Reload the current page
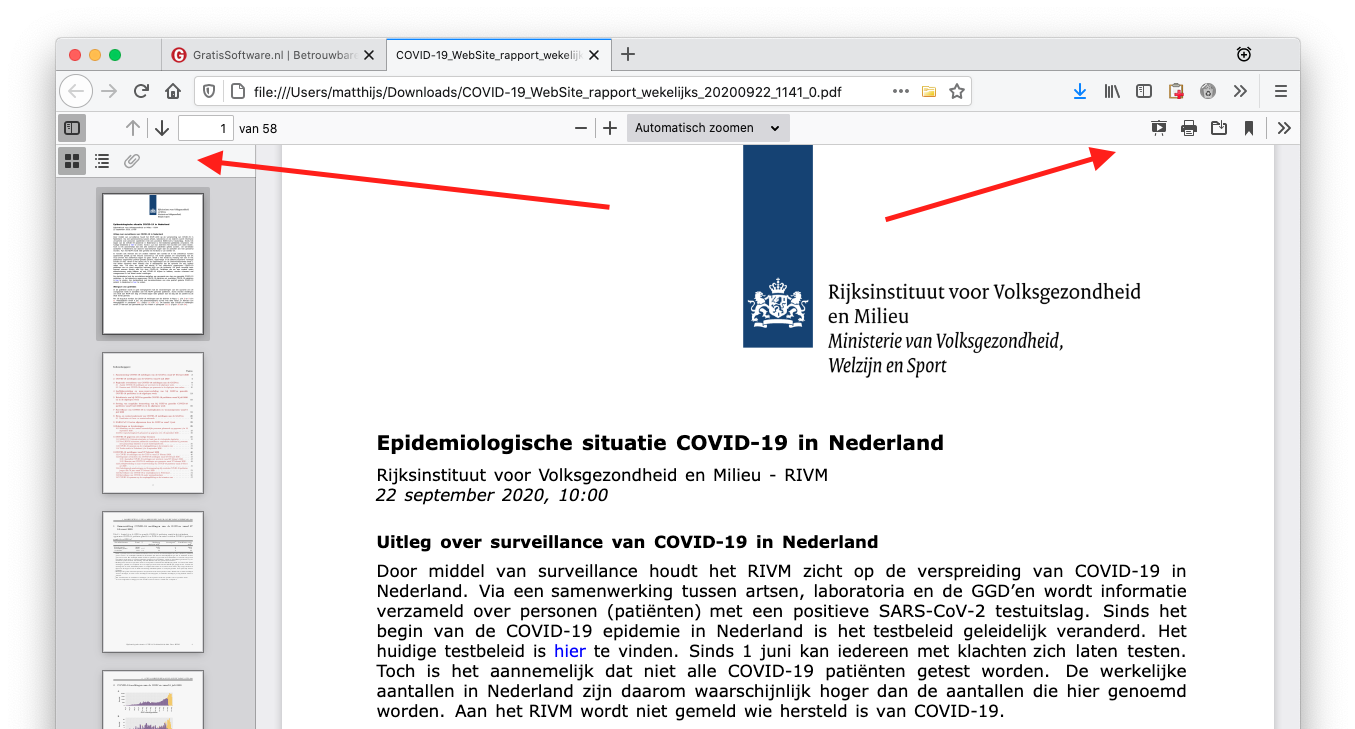1355x729 pixels. coord(141,91)
